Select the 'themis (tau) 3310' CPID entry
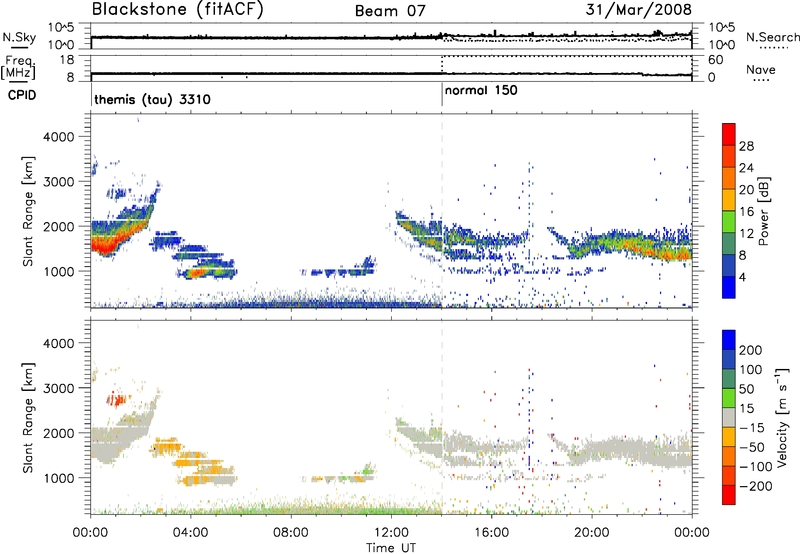The height and width of the screenshot is (554, 800). coord(152,99)
